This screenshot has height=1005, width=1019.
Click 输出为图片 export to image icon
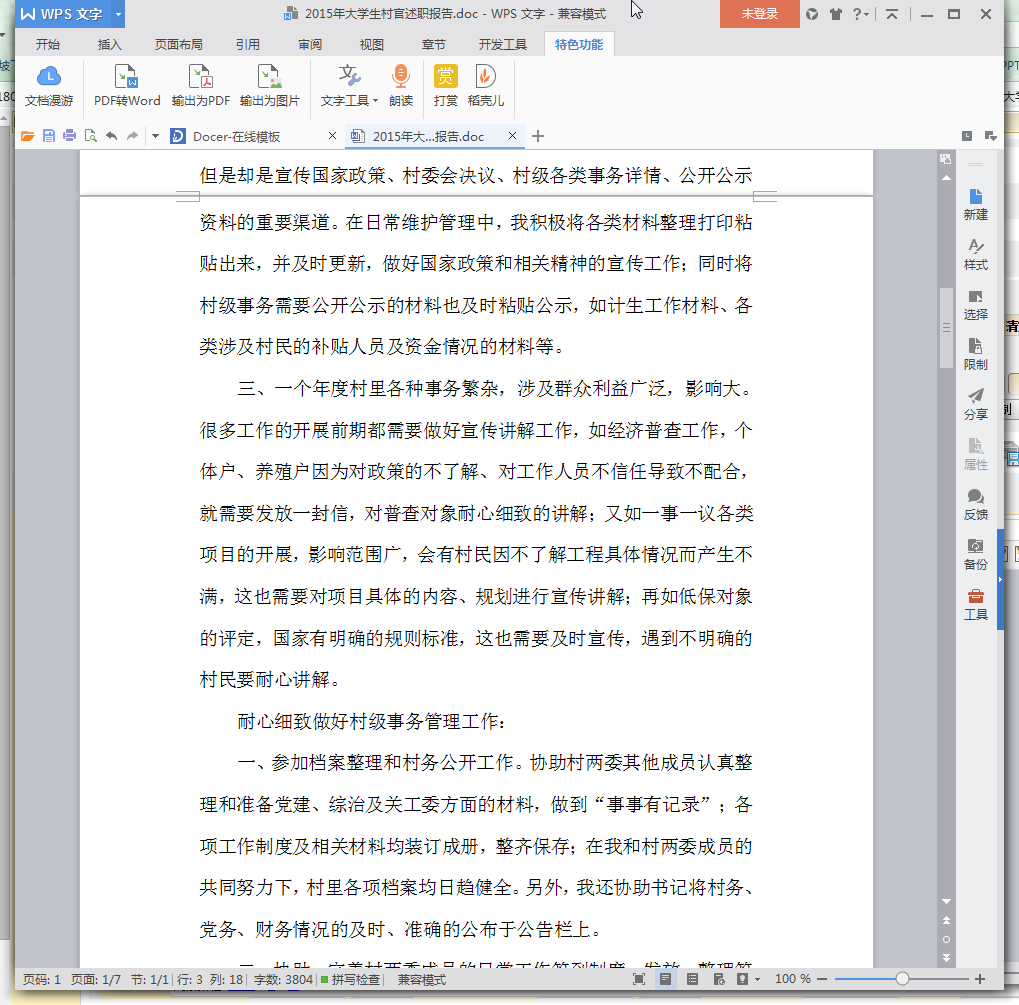270,86
